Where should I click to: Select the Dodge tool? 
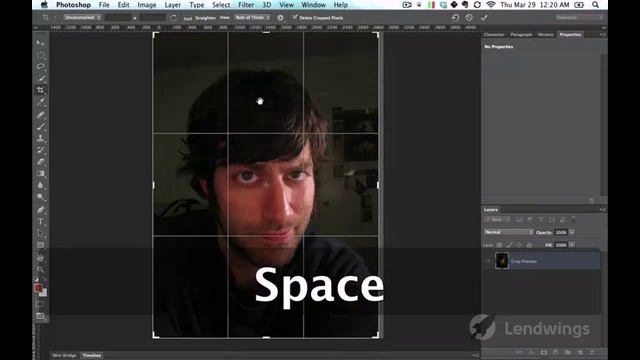40,198
